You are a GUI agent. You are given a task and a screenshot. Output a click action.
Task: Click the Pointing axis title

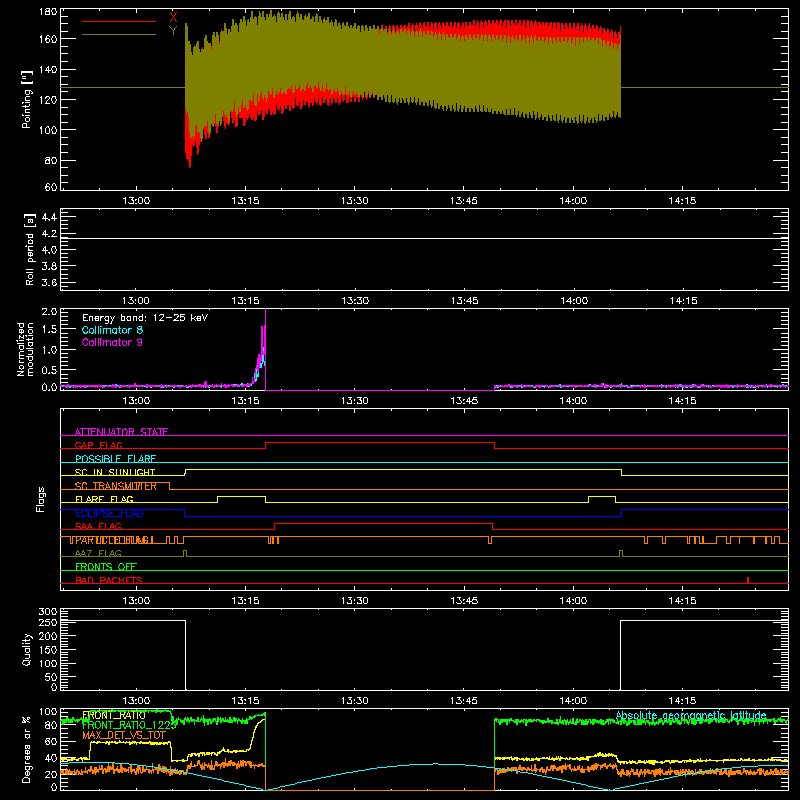pos(27,99)
